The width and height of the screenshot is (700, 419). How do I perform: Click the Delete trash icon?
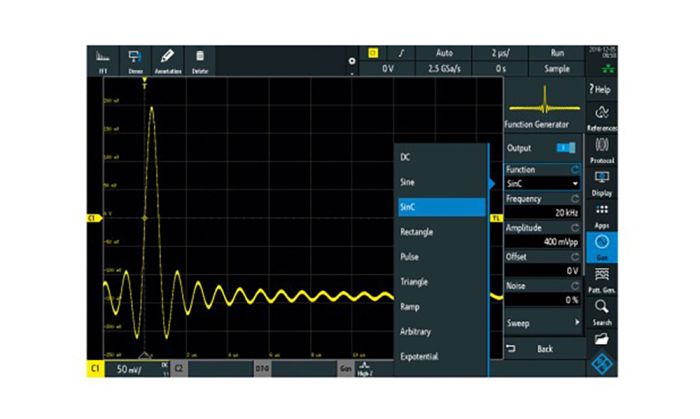tap(200, 61)
